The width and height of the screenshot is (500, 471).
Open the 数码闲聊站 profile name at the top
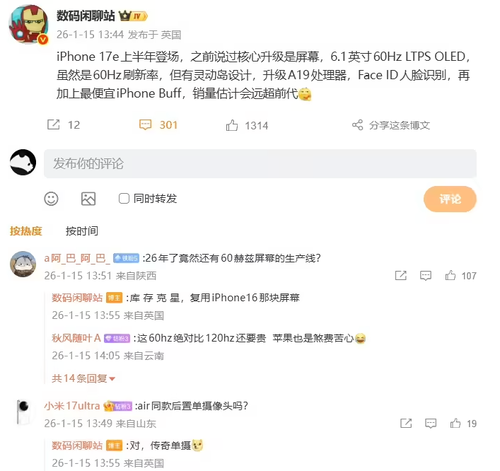(x=85, y=16)
